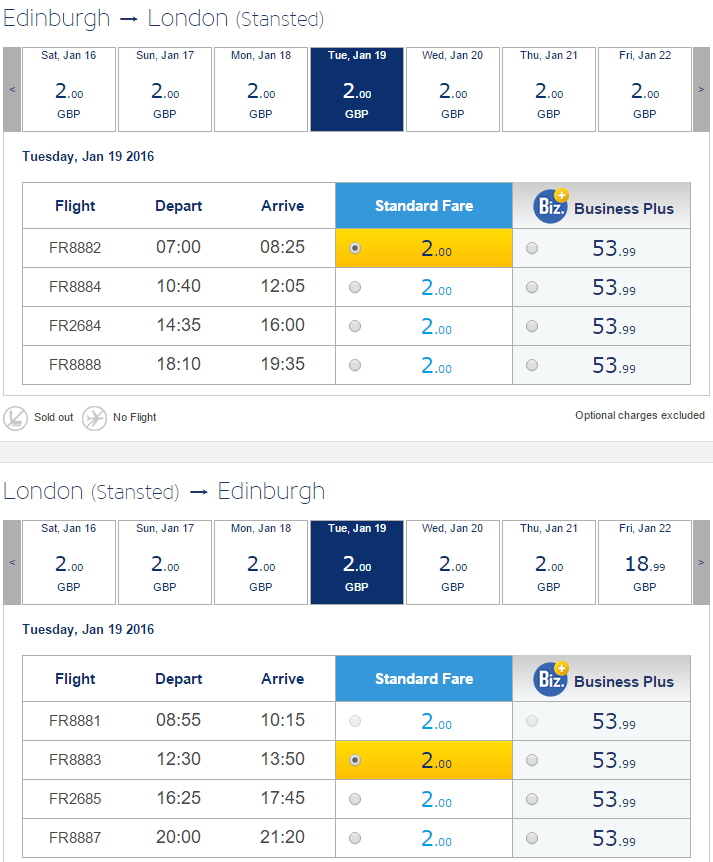
Task: Select Standard Fare for flight FR8888
Action: pyautogui.click(x=355, y=365)
